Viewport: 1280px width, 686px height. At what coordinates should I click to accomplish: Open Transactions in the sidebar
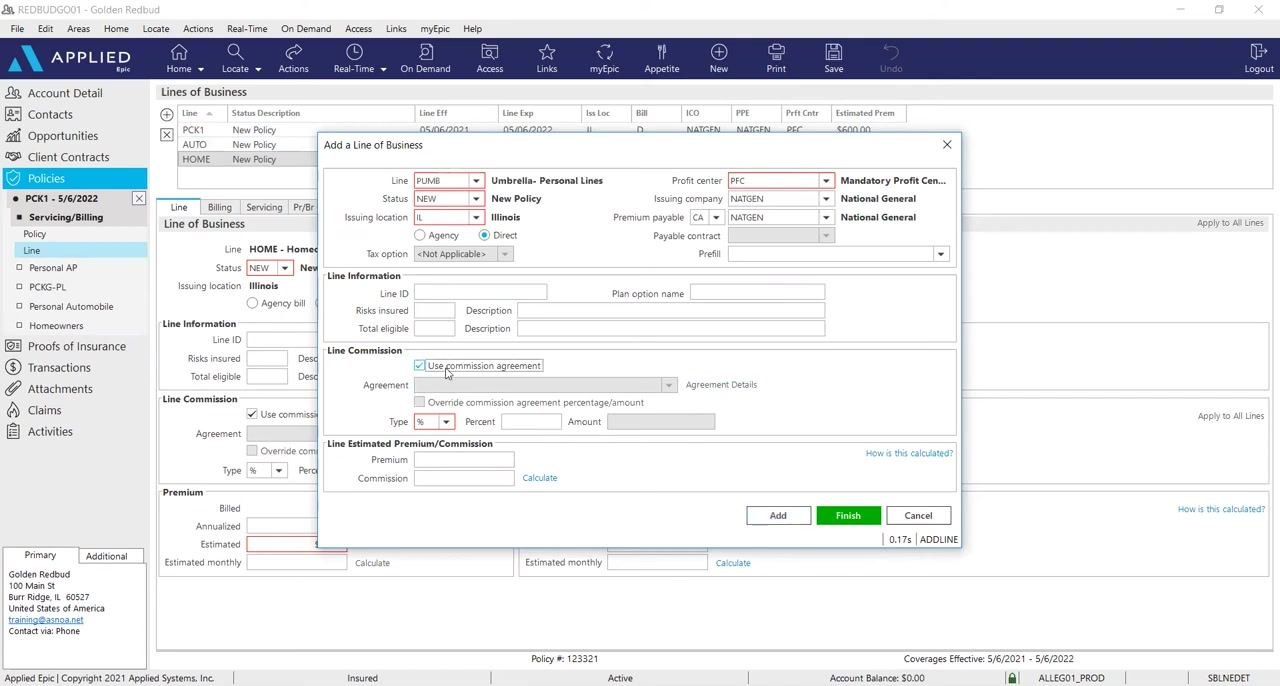click(x=59, y=367)
